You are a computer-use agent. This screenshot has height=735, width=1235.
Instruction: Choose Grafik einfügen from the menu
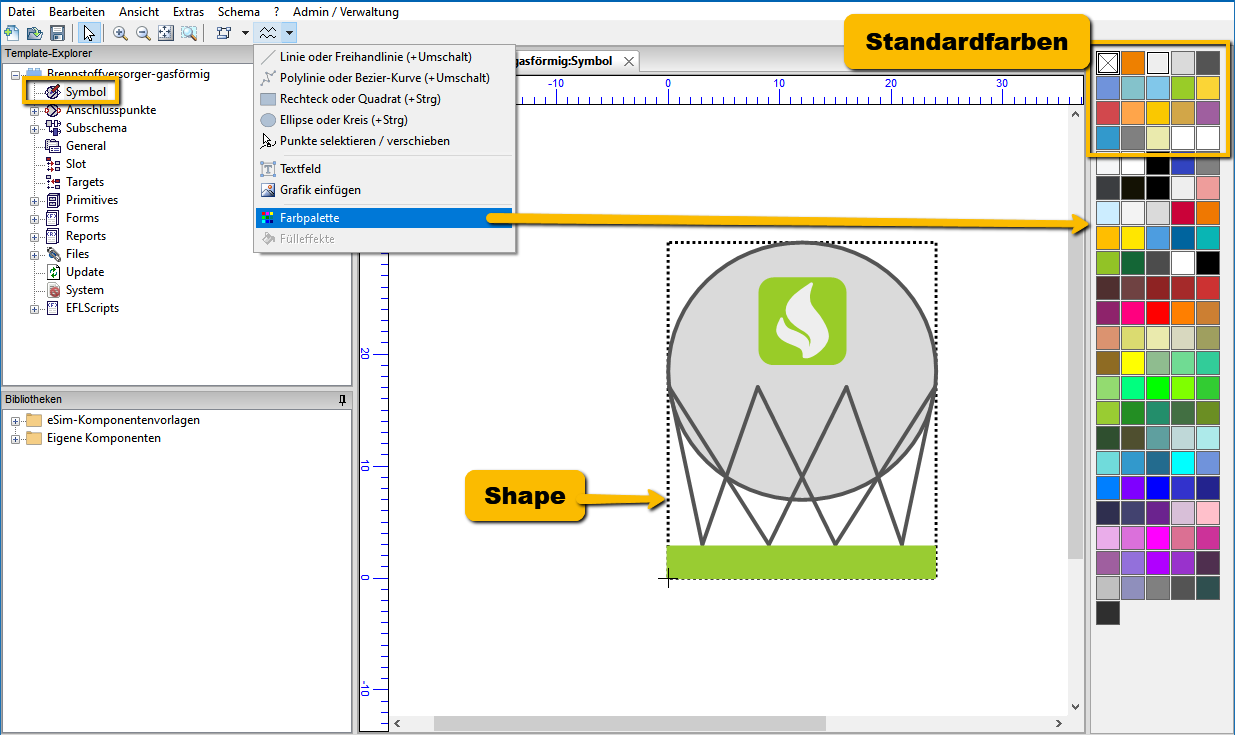coord(385,190)
